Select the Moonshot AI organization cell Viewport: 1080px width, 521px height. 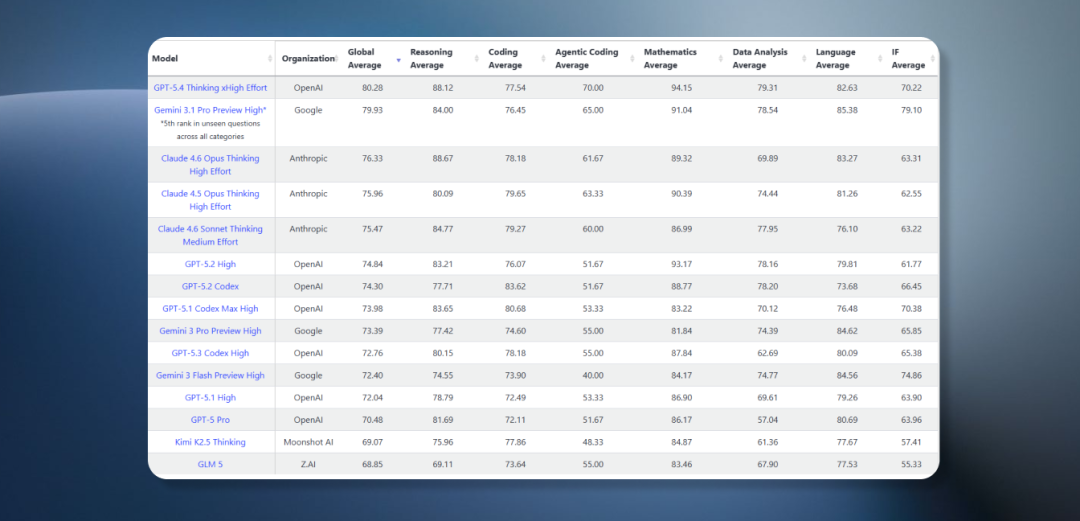tap(308, 442)
